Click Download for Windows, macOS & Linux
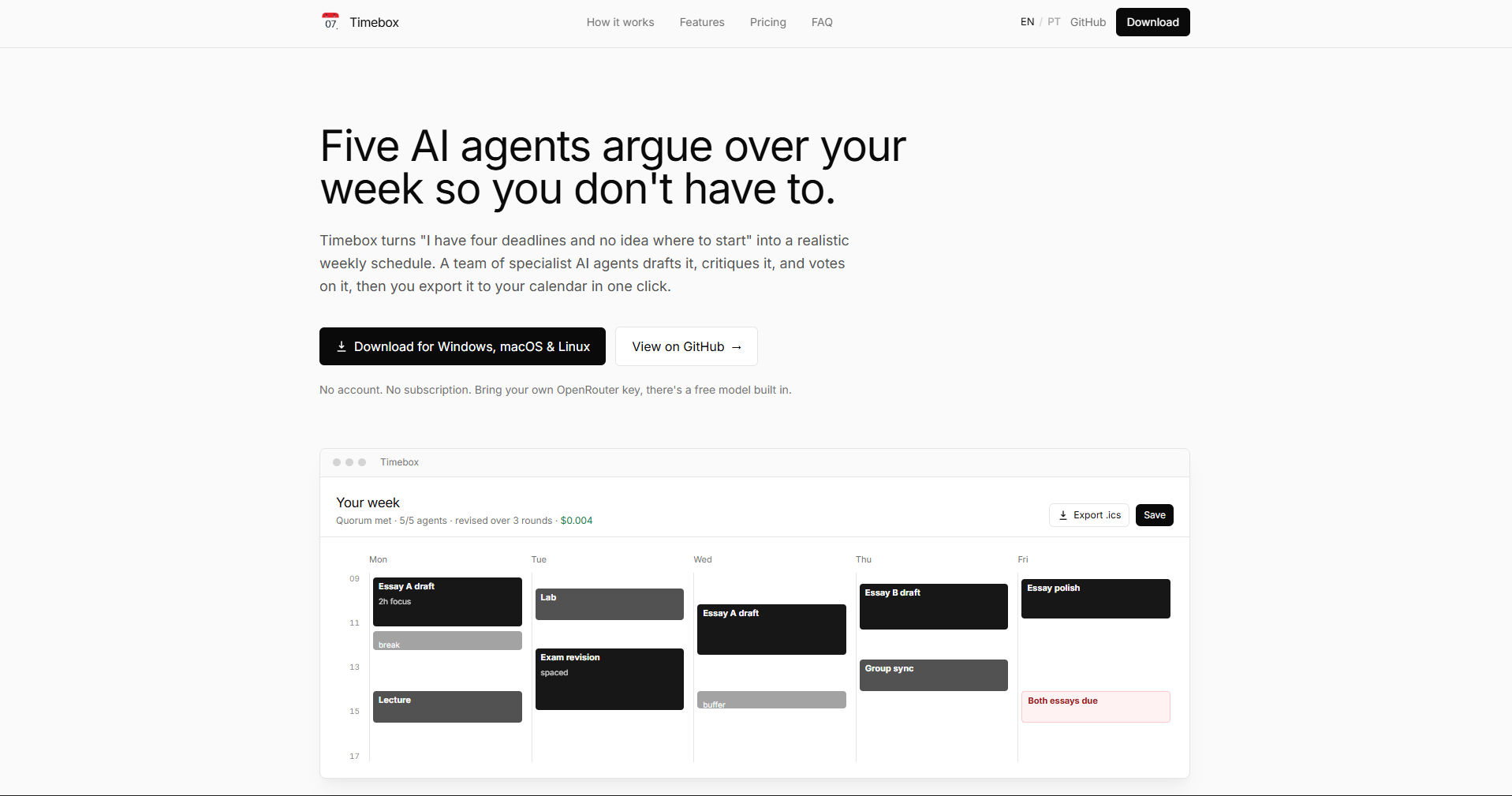The image size is (1512, 796). tap(462, 346)
